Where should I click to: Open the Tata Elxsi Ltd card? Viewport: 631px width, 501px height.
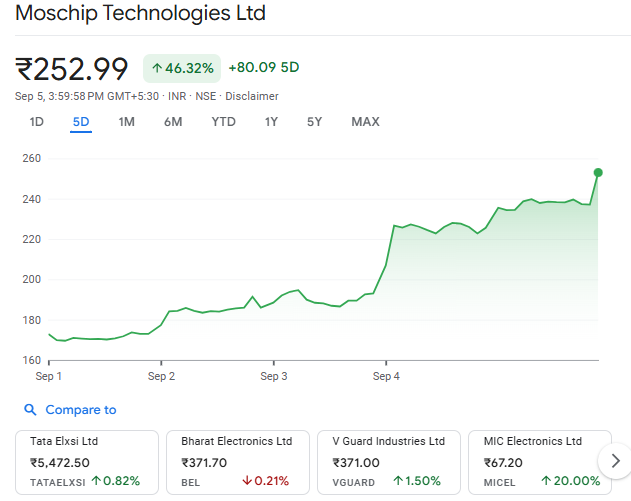click(x=87, y=461)
